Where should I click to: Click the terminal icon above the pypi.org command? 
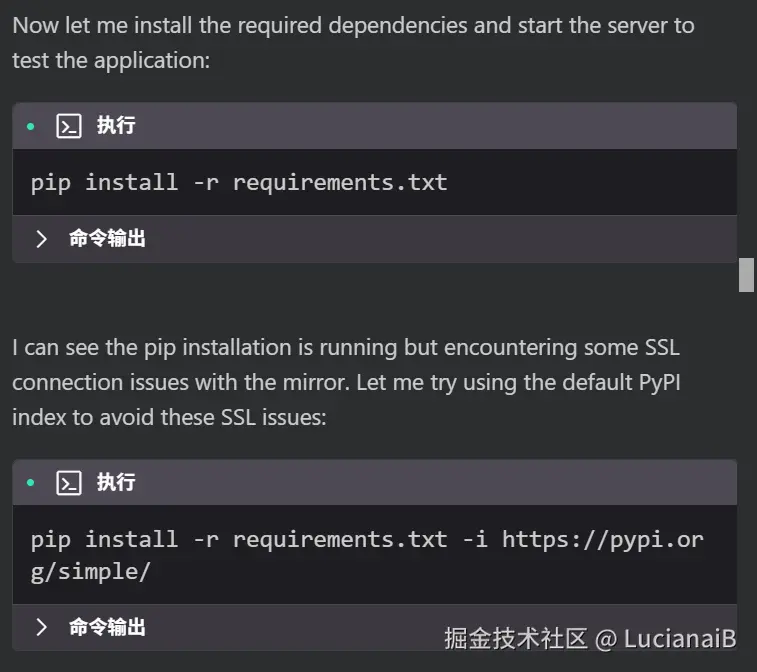pyautogui.click(x=68, y=483)
